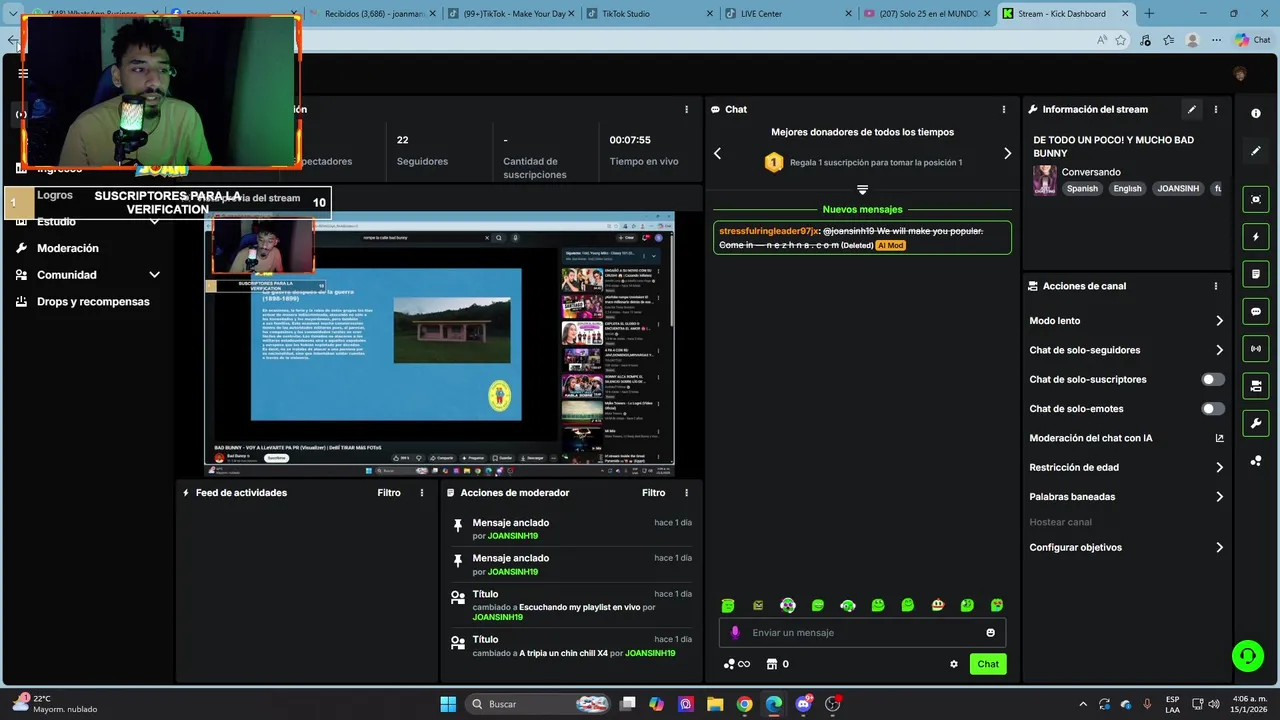Image resolution: width=1280 pixels, height=720 pixels.
Task: Switch to the LIVE Center browser tab
Action: pyautogui.click(x=788, y=14)
